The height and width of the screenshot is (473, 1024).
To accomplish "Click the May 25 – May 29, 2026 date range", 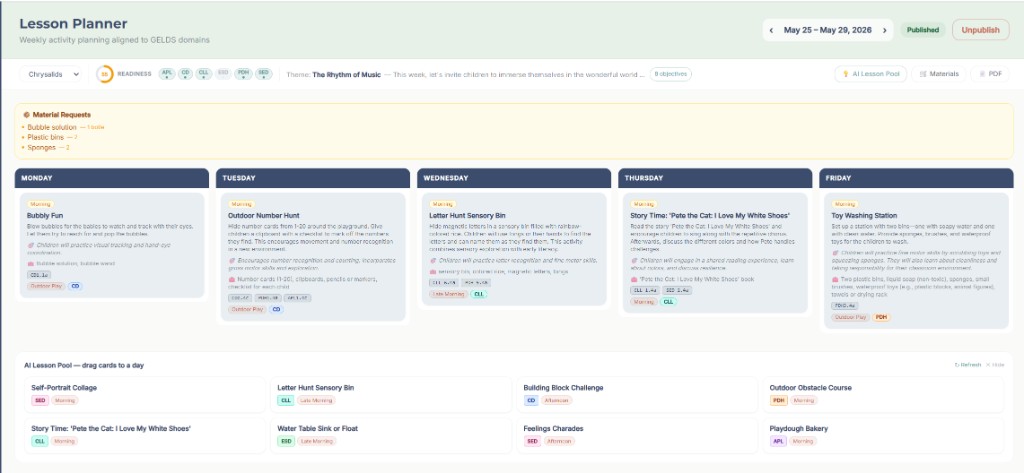I will 827,30.
